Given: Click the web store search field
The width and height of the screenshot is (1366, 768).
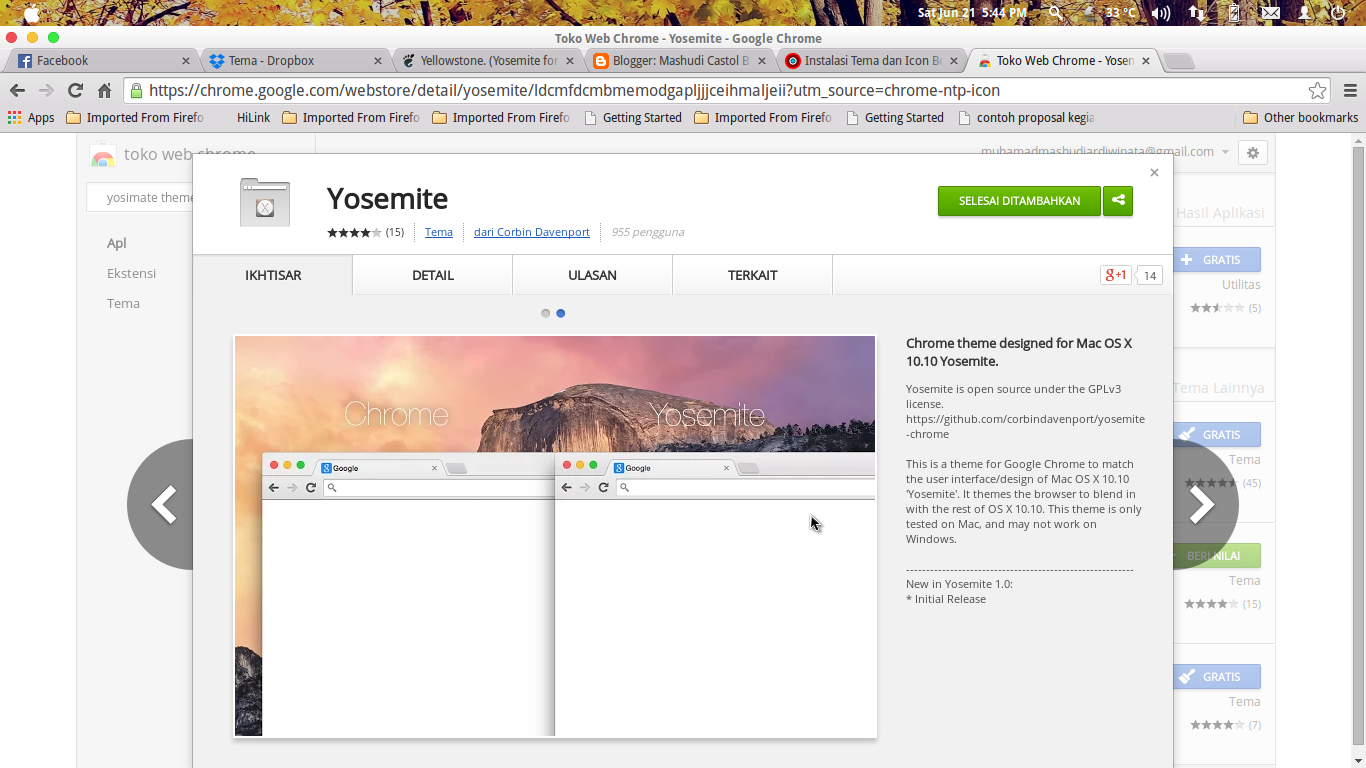Looking at the screenshot, I should click(x=140, y=197).
